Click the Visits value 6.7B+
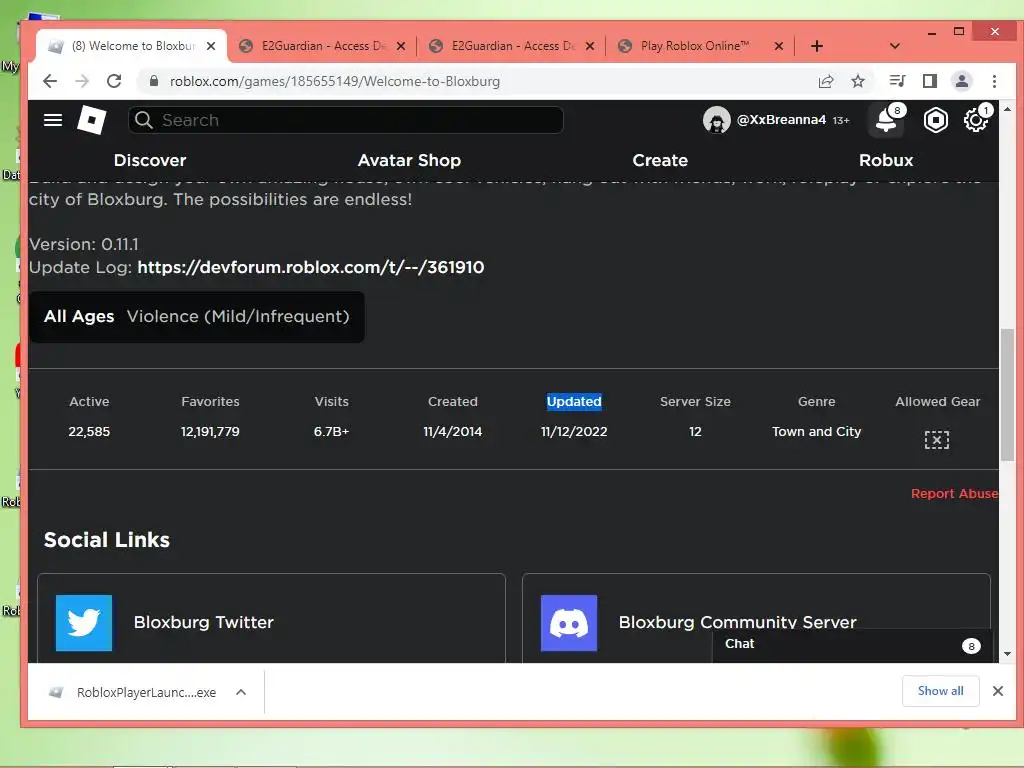This screenshot has height=768, width=1024. pyautogui.click(x=331, y=432)
